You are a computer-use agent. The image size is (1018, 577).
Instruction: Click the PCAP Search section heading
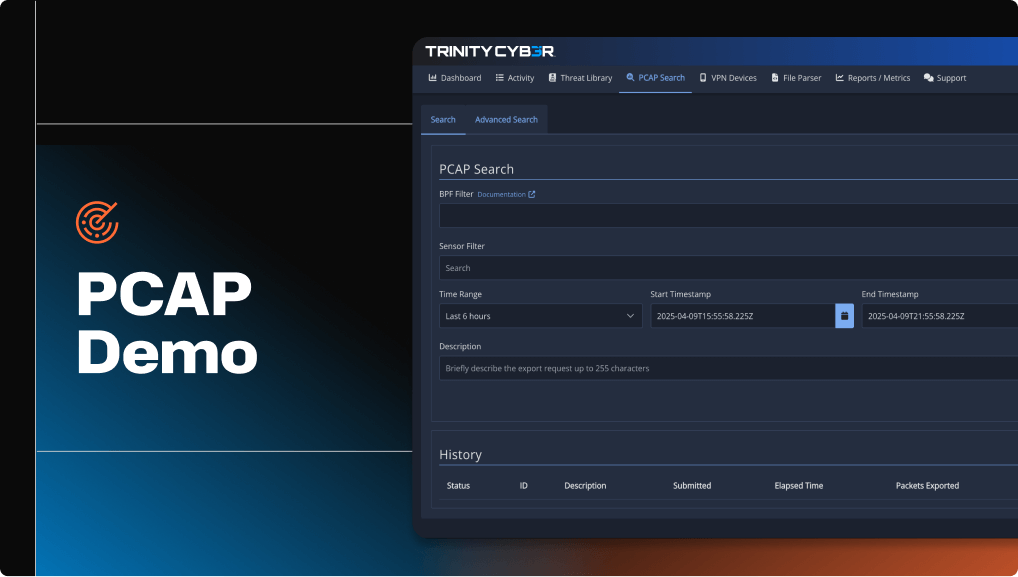pyautogui.click(x=477, y=169)
